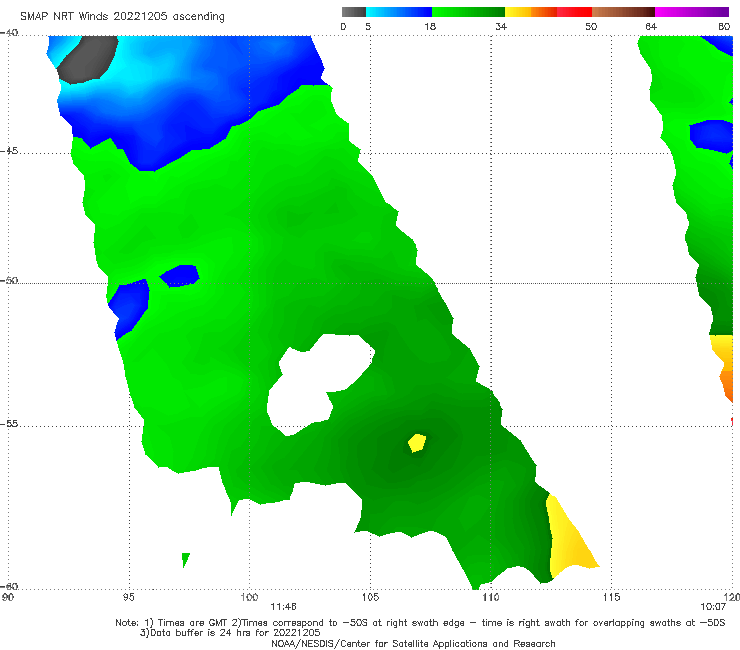Click the '115' longitude axis label

pyautogui.click(x=612, y=597)
